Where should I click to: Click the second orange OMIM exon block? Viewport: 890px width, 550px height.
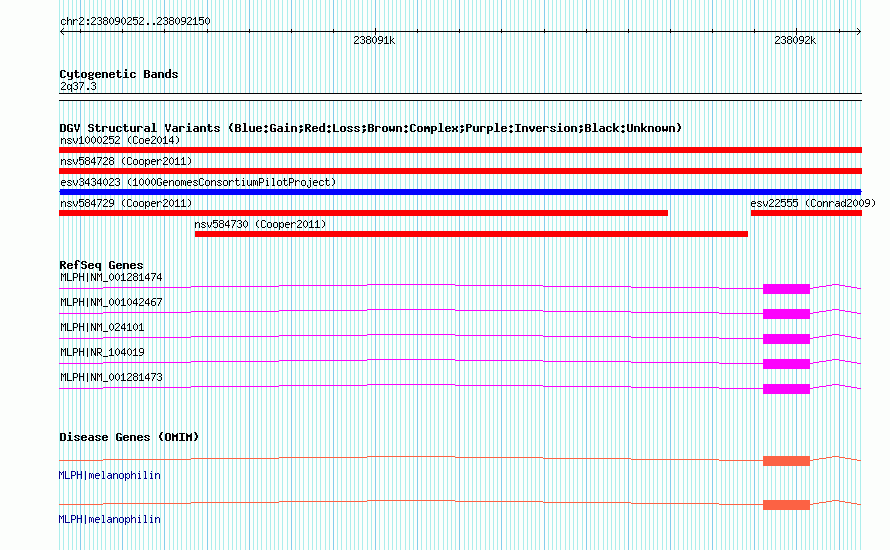click(786, 505)
